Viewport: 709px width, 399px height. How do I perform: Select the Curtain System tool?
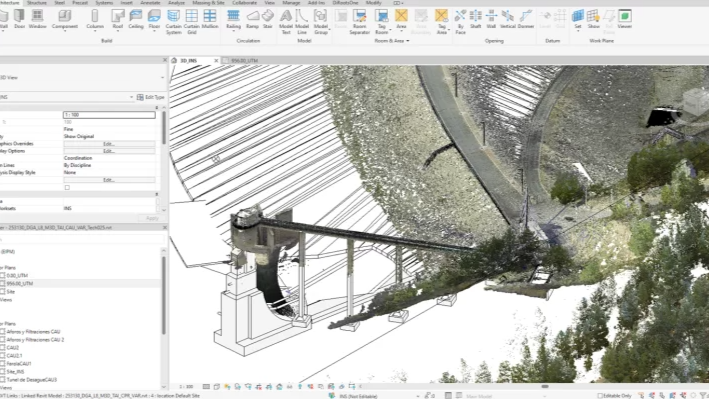173,22
